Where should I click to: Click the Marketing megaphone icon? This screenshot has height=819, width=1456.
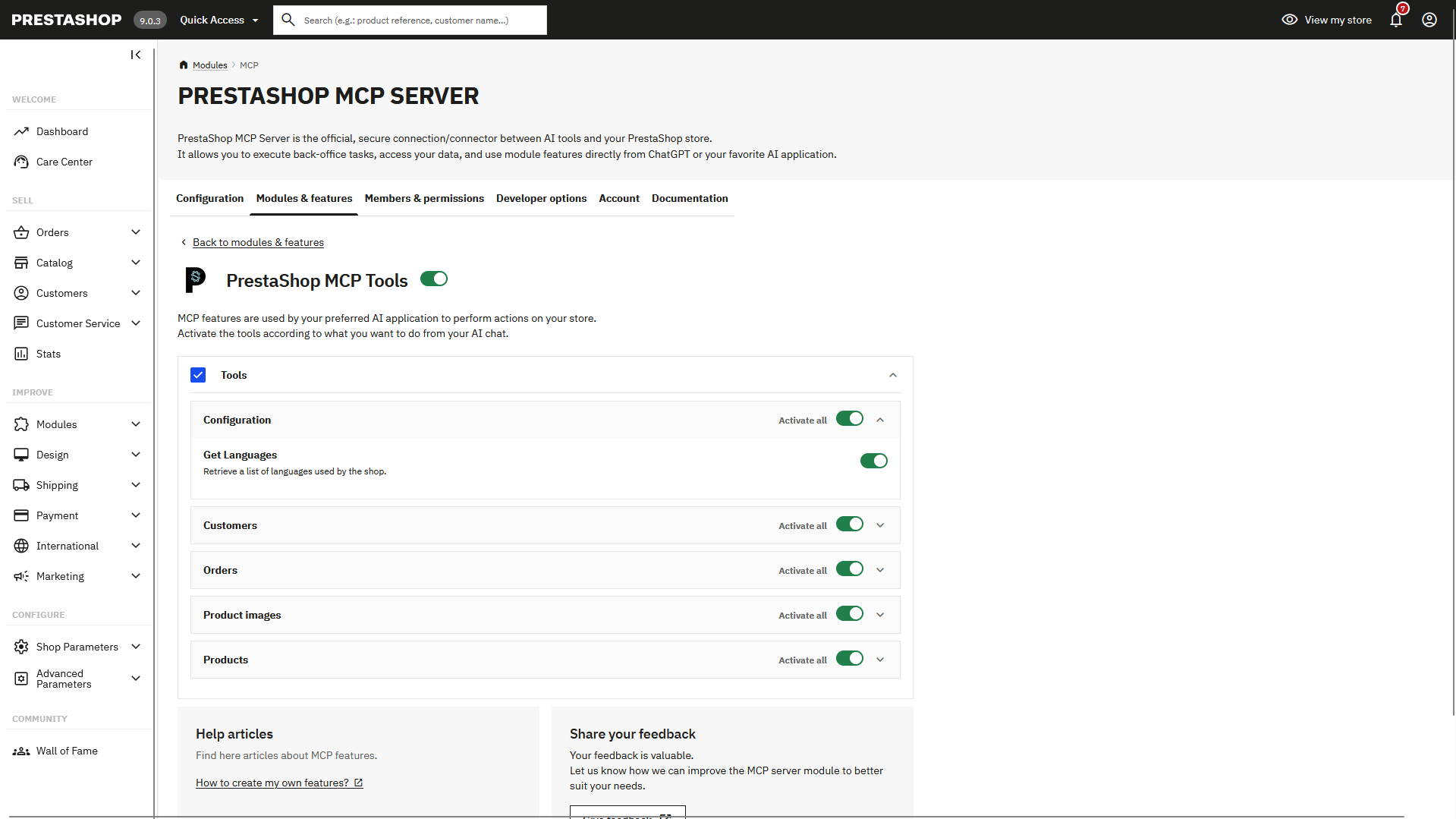click(21, 576)
